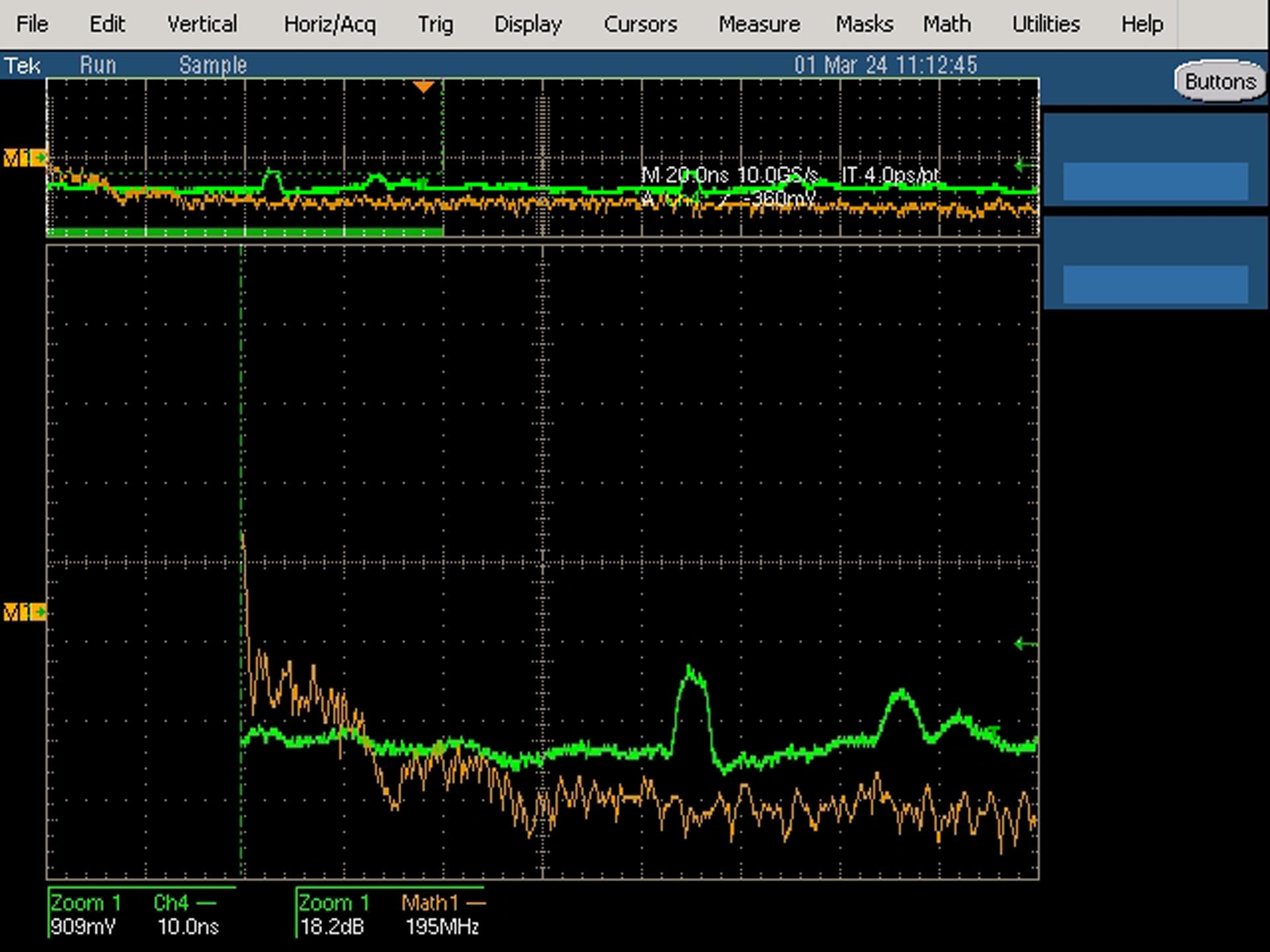Open the Cursors menu
The height and width of the screenshot is (952, 1270).
[x=640, y=24]
